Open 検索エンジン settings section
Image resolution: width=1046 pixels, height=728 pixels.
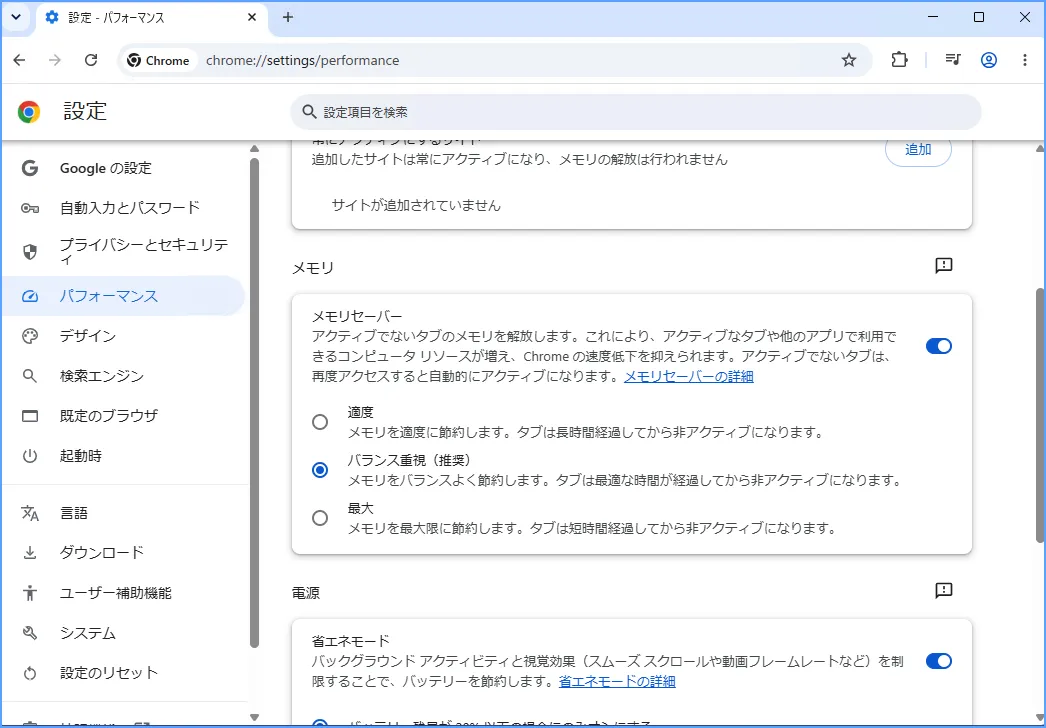pos(123,376)
